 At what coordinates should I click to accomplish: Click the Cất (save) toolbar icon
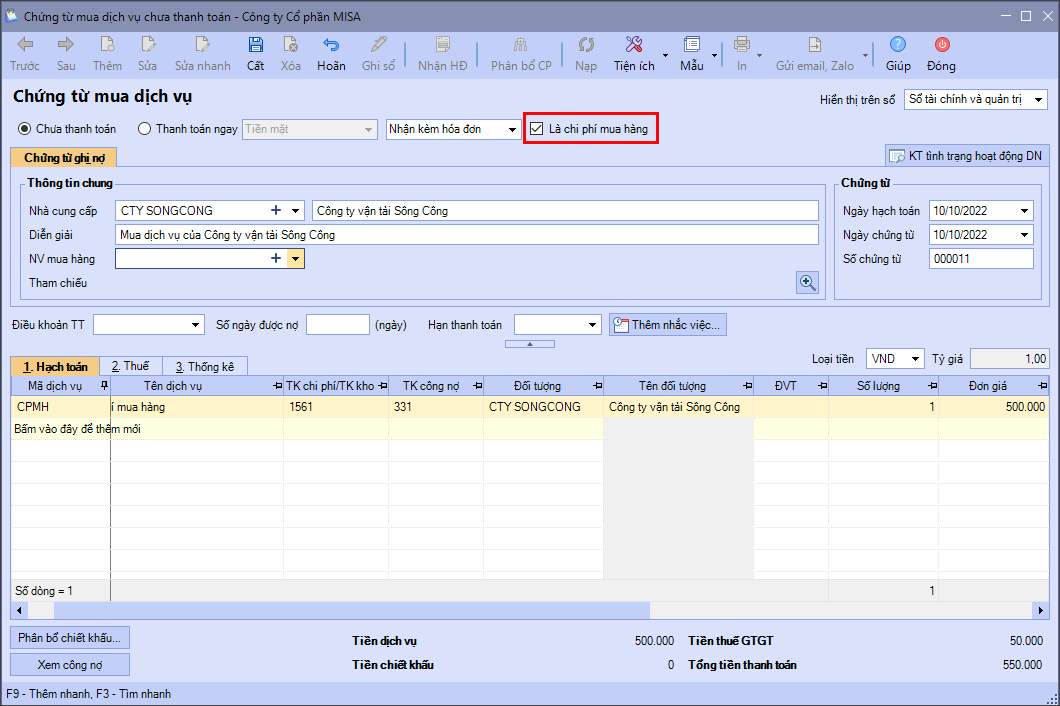tap(256, 45)
